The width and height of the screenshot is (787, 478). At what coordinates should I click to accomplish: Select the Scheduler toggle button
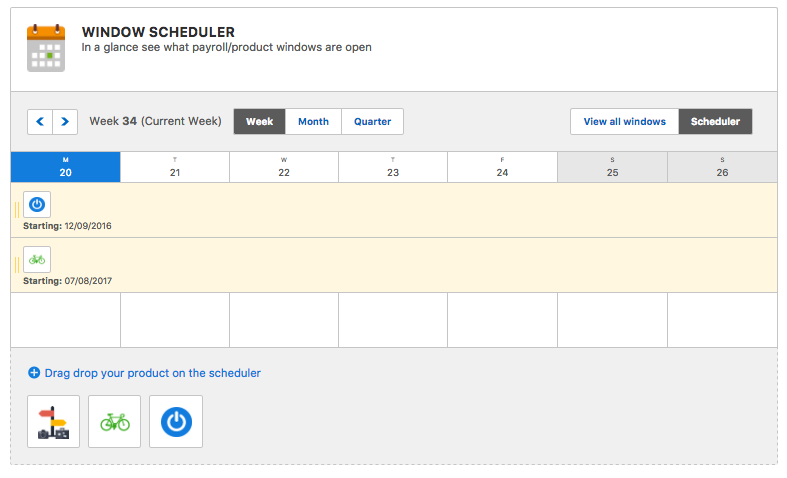[x=715, y=122]
